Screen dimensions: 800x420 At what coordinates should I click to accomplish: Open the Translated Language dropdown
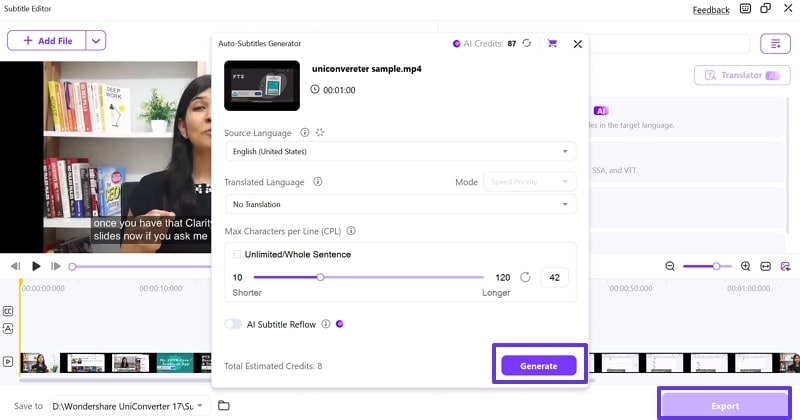click(x=401, y=204)
